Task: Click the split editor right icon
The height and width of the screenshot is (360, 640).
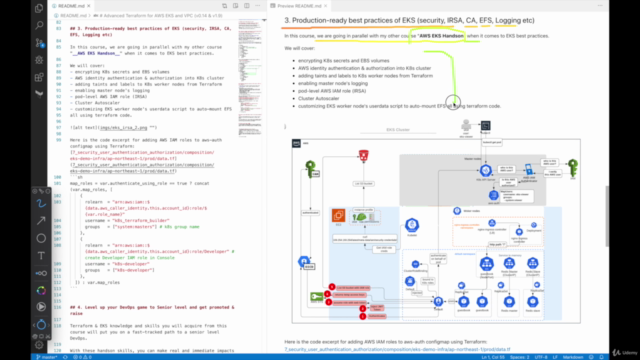Action: 247,6
